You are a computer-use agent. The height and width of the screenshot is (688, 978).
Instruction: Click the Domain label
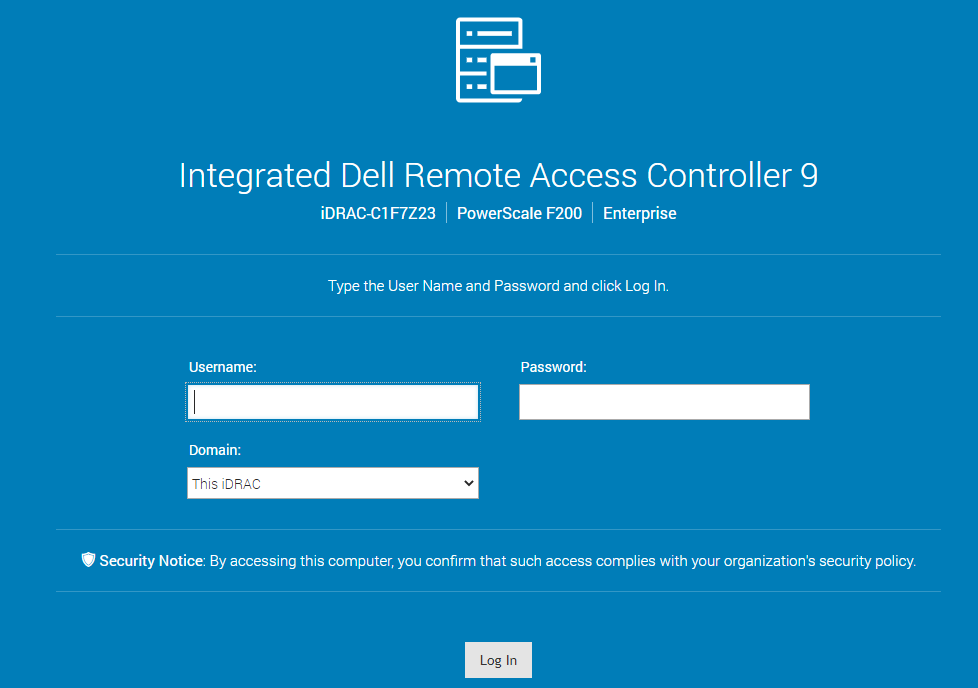pos(215,450)
